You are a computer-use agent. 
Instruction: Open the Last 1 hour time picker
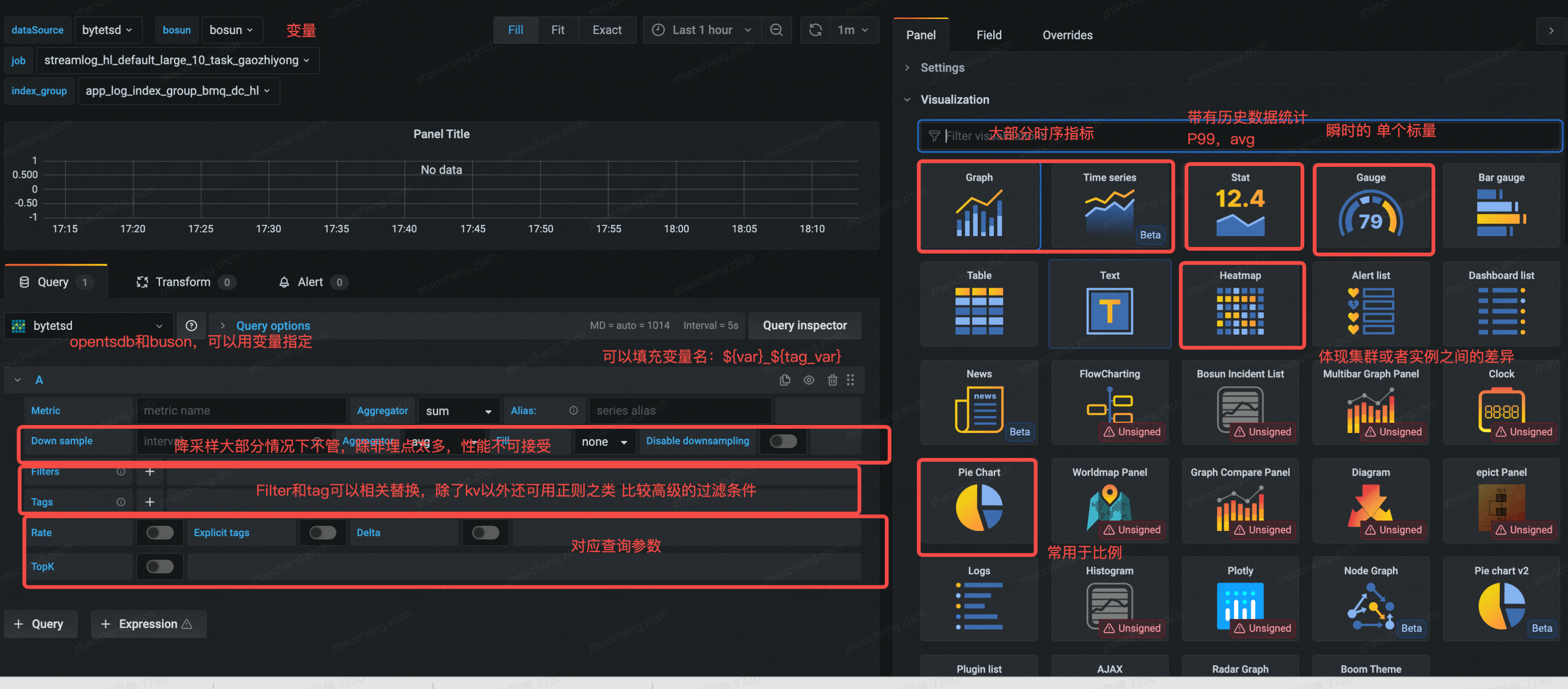702,30
